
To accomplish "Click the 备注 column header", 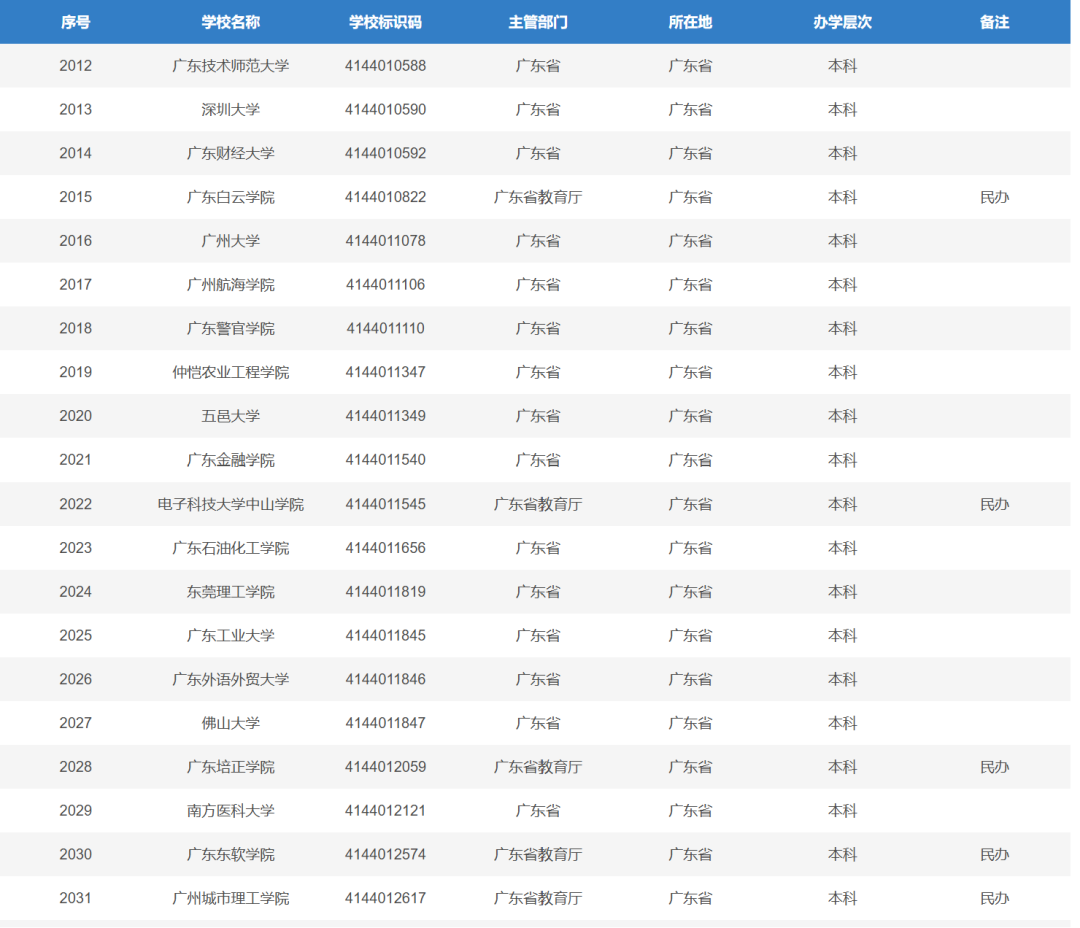I will [x=994, y=22].
